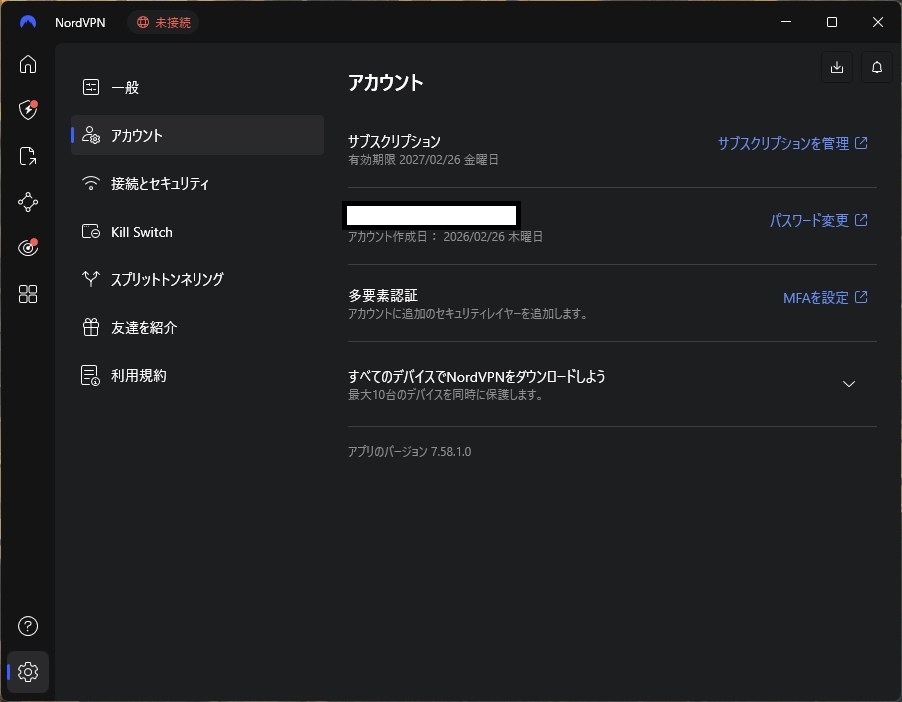Expand the download NordVPN on all devices section
The image size is (902, 702).
(x=849, y=384)
